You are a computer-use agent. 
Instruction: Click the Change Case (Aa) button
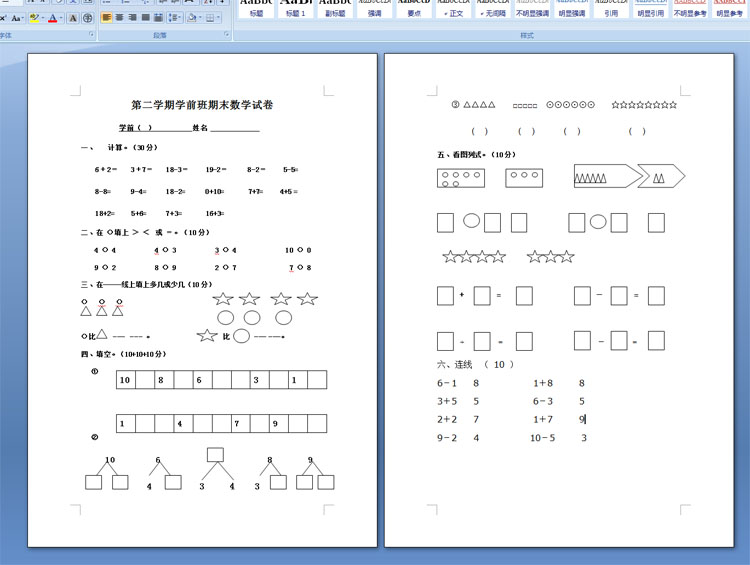coord(17,18)
